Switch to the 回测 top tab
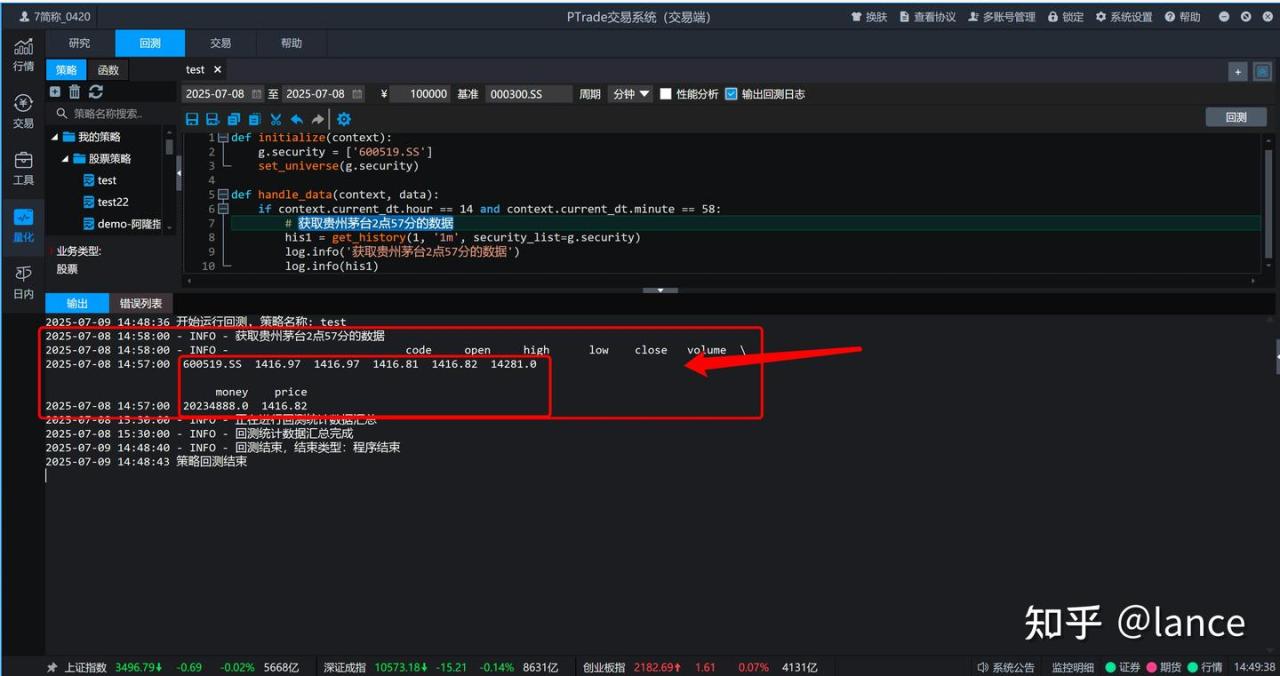Viewport: 1280px width, 676px height. pyautogui.click(x=150, y=43)
